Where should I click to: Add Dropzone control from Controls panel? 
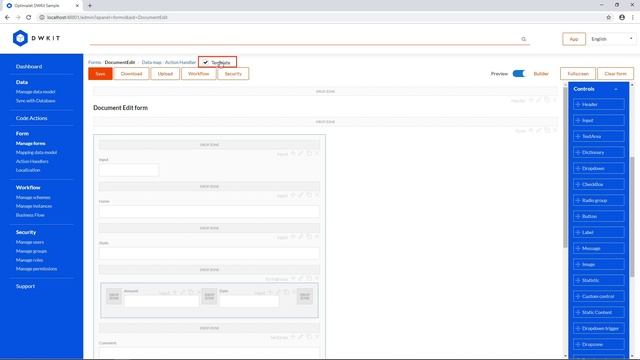point(598,344)
